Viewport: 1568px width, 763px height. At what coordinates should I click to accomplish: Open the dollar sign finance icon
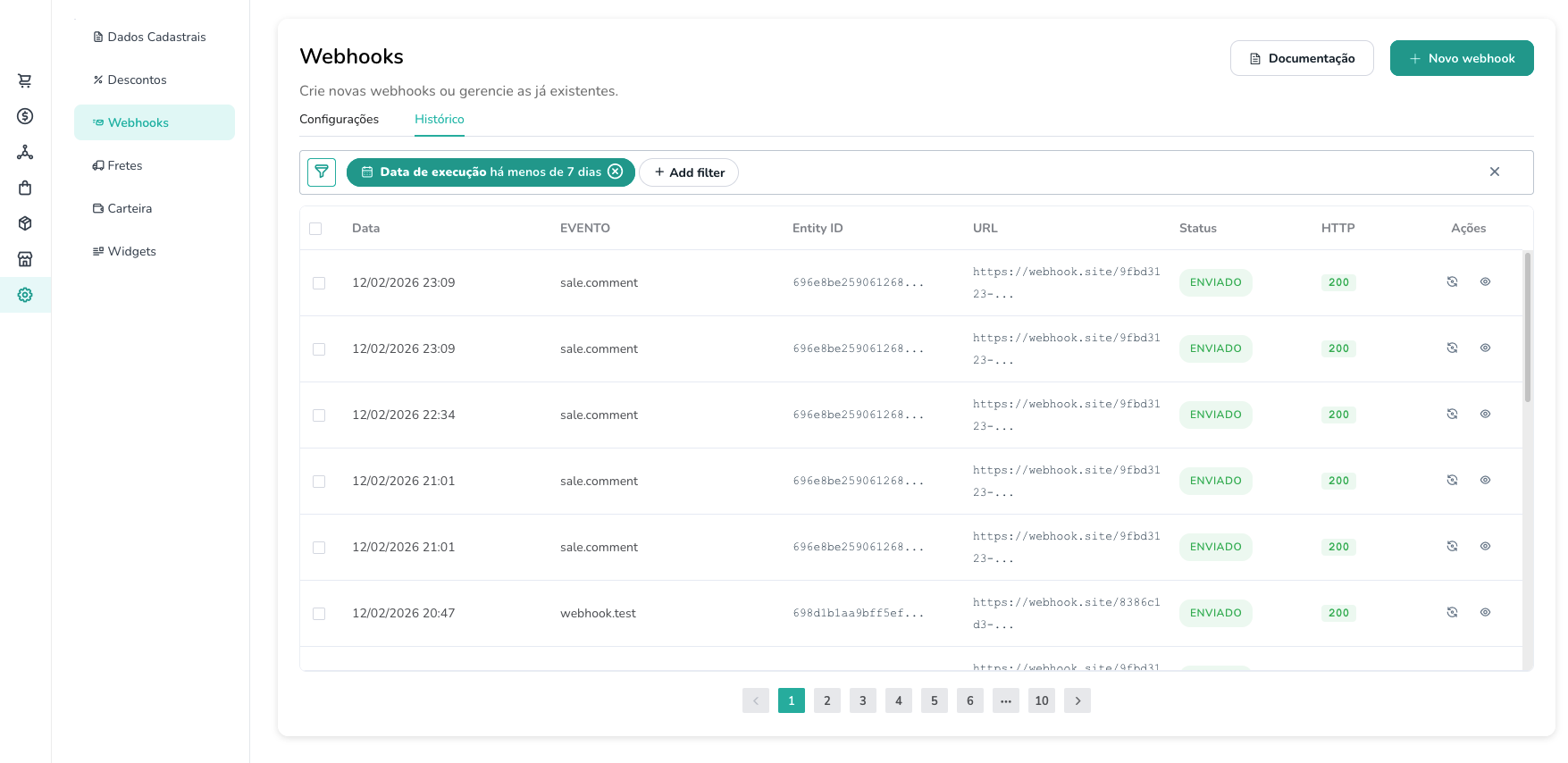[x=25, y=116]
